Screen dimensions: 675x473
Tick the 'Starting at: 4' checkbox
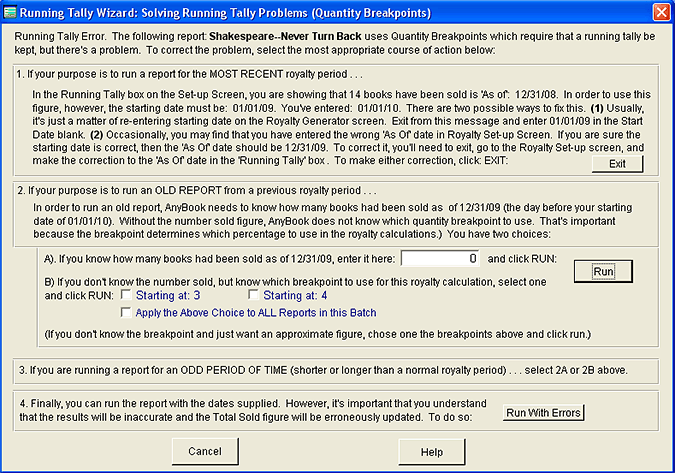coord(254,296)
